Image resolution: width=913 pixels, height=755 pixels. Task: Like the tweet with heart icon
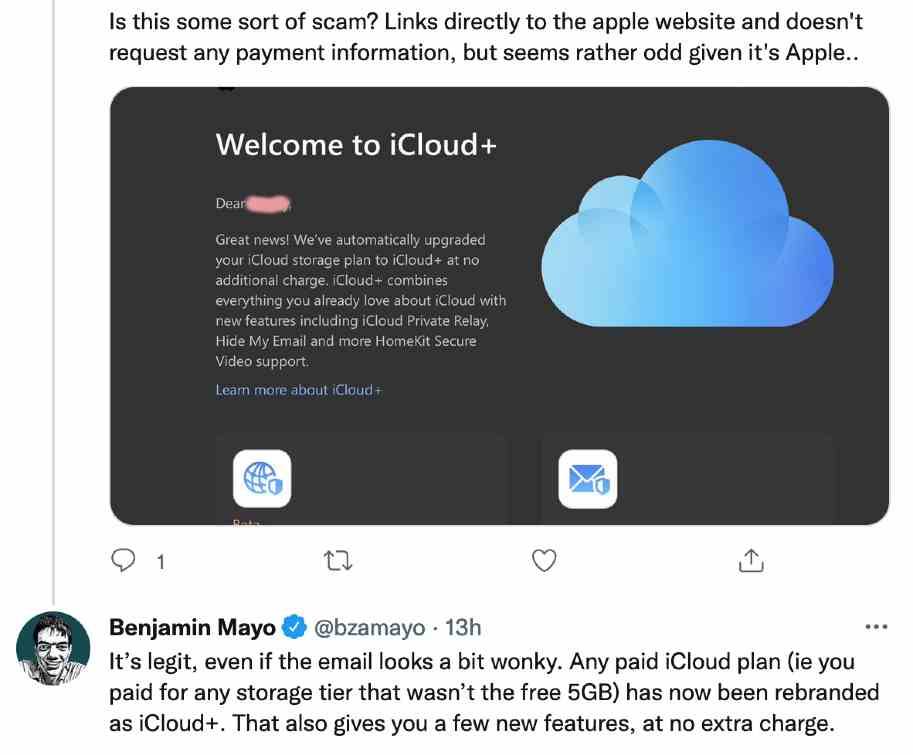pos(544,561)
